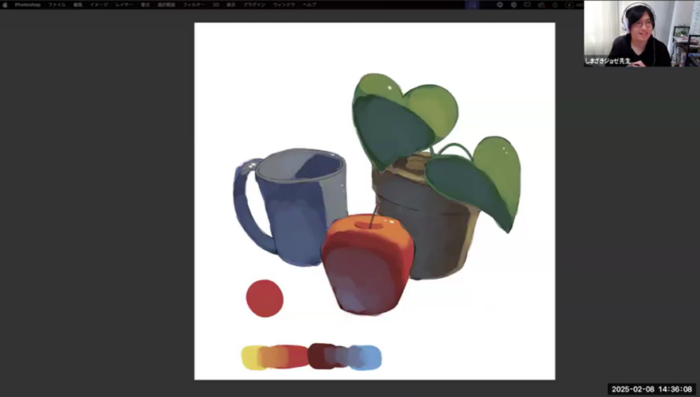Open the 選択範囲 menu
The width and height of the screenshot is (700, 397).
click(166, 5)
